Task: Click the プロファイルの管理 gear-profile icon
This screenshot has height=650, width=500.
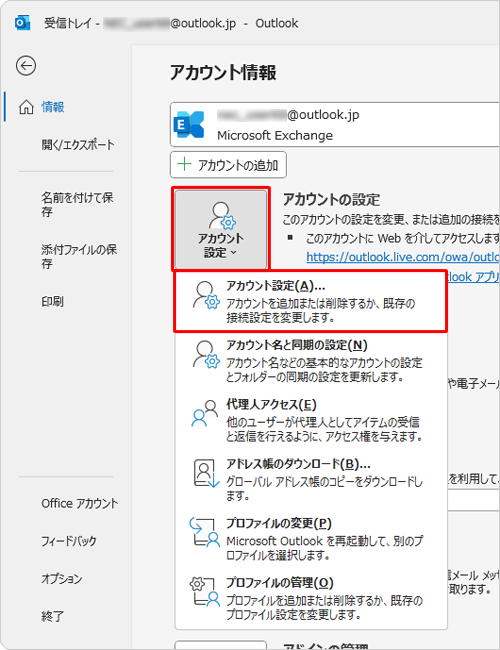Action: pyautogui.click(x=204, y=592)
